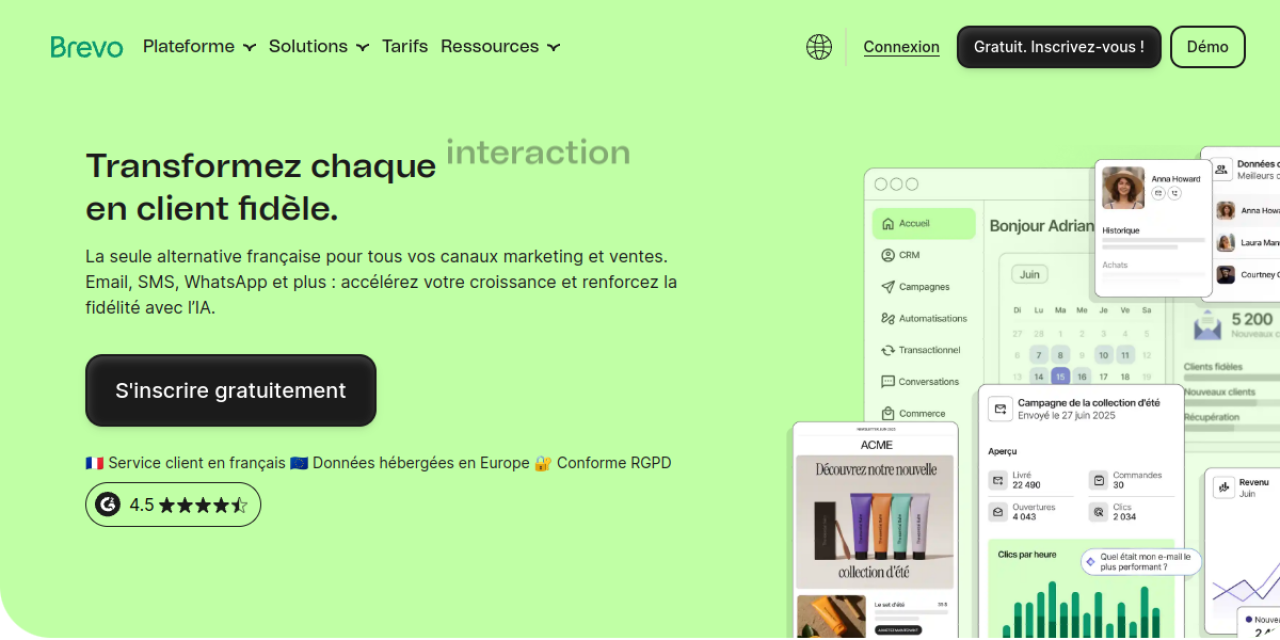Click the Campagnes paper-plane icon
This screenshot has height=640, width=1280.
pyautogui.click(x=888, y=287)
